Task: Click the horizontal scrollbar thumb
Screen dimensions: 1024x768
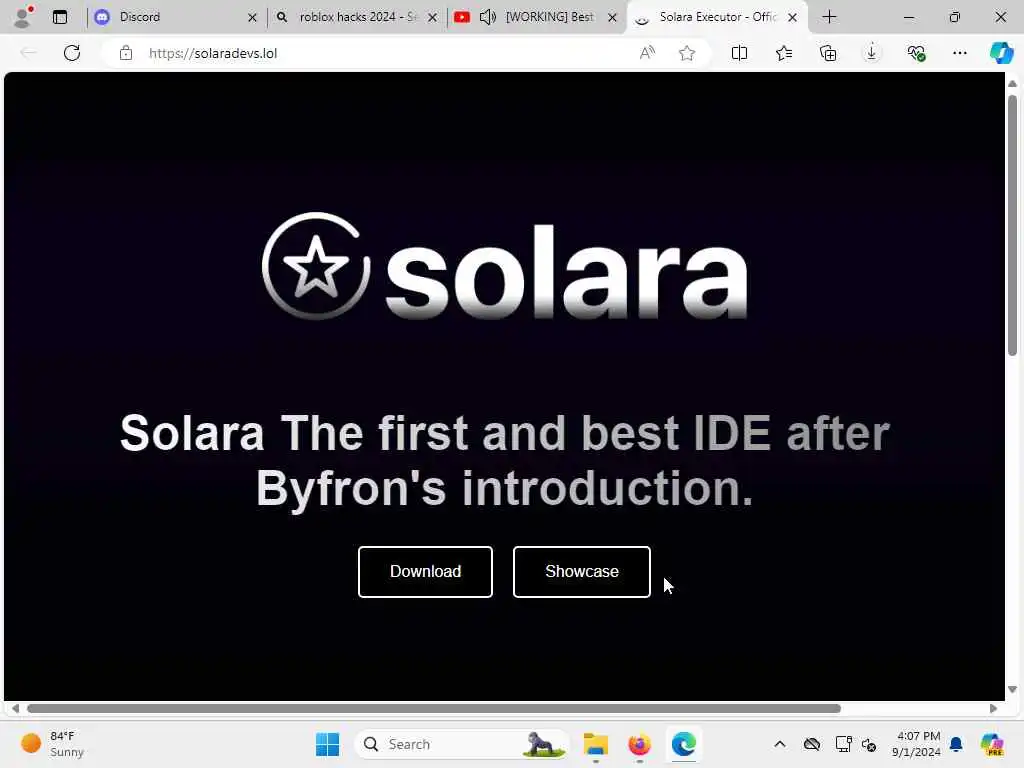Action: point(434,709)
